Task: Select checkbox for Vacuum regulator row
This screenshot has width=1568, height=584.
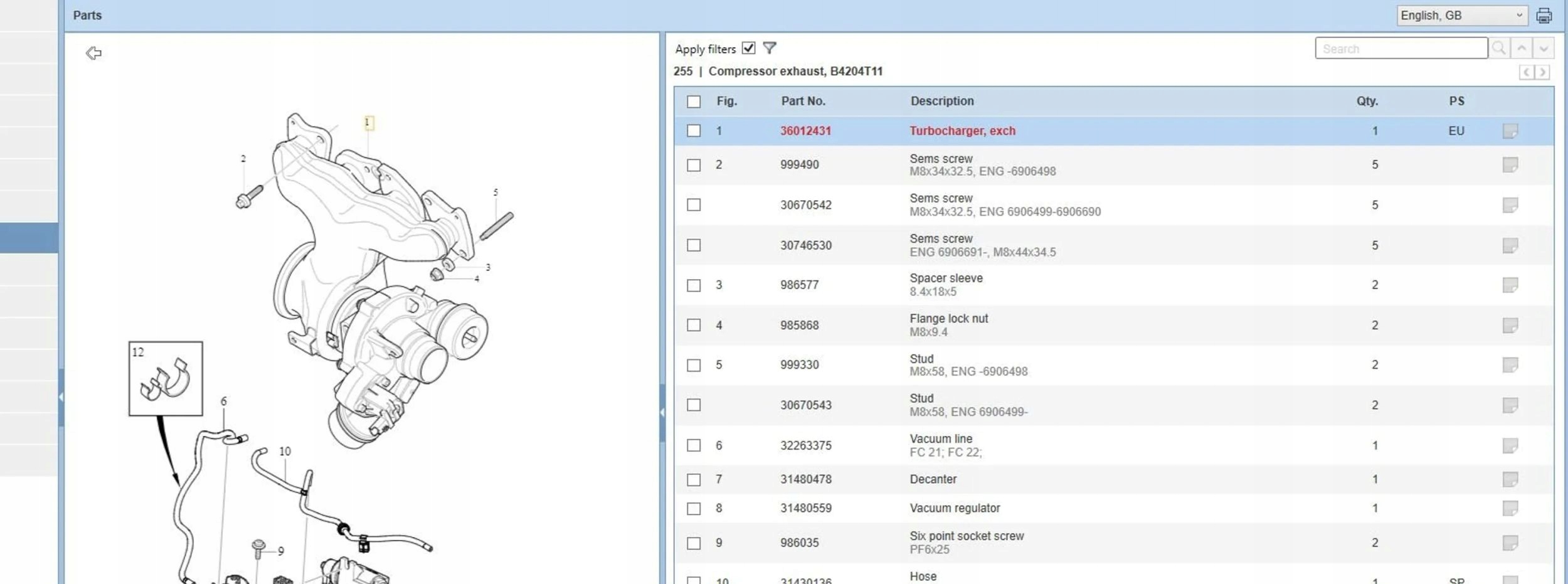Action: pos(694,509)
